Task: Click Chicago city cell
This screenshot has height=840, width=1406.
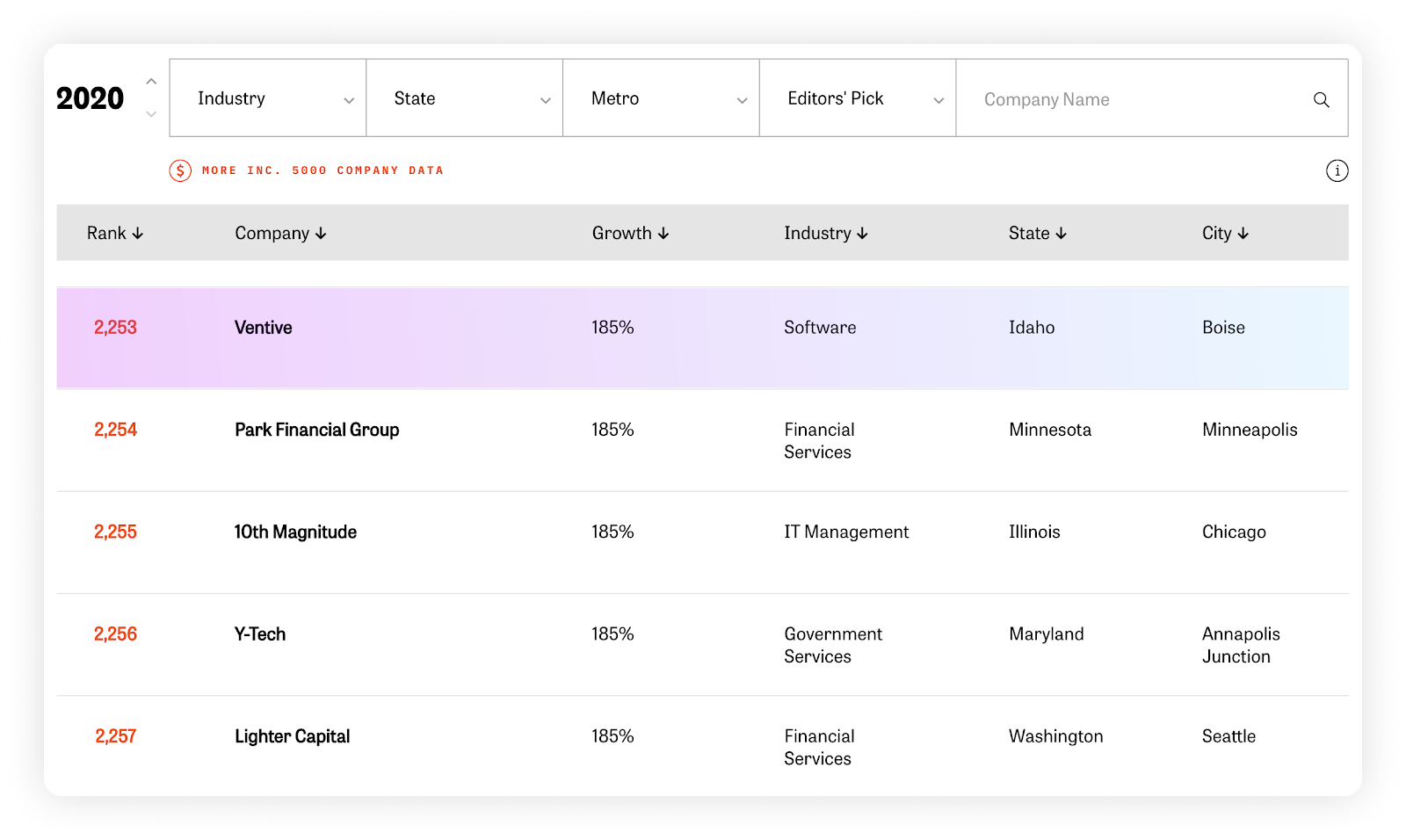Action: (1234, 532)
